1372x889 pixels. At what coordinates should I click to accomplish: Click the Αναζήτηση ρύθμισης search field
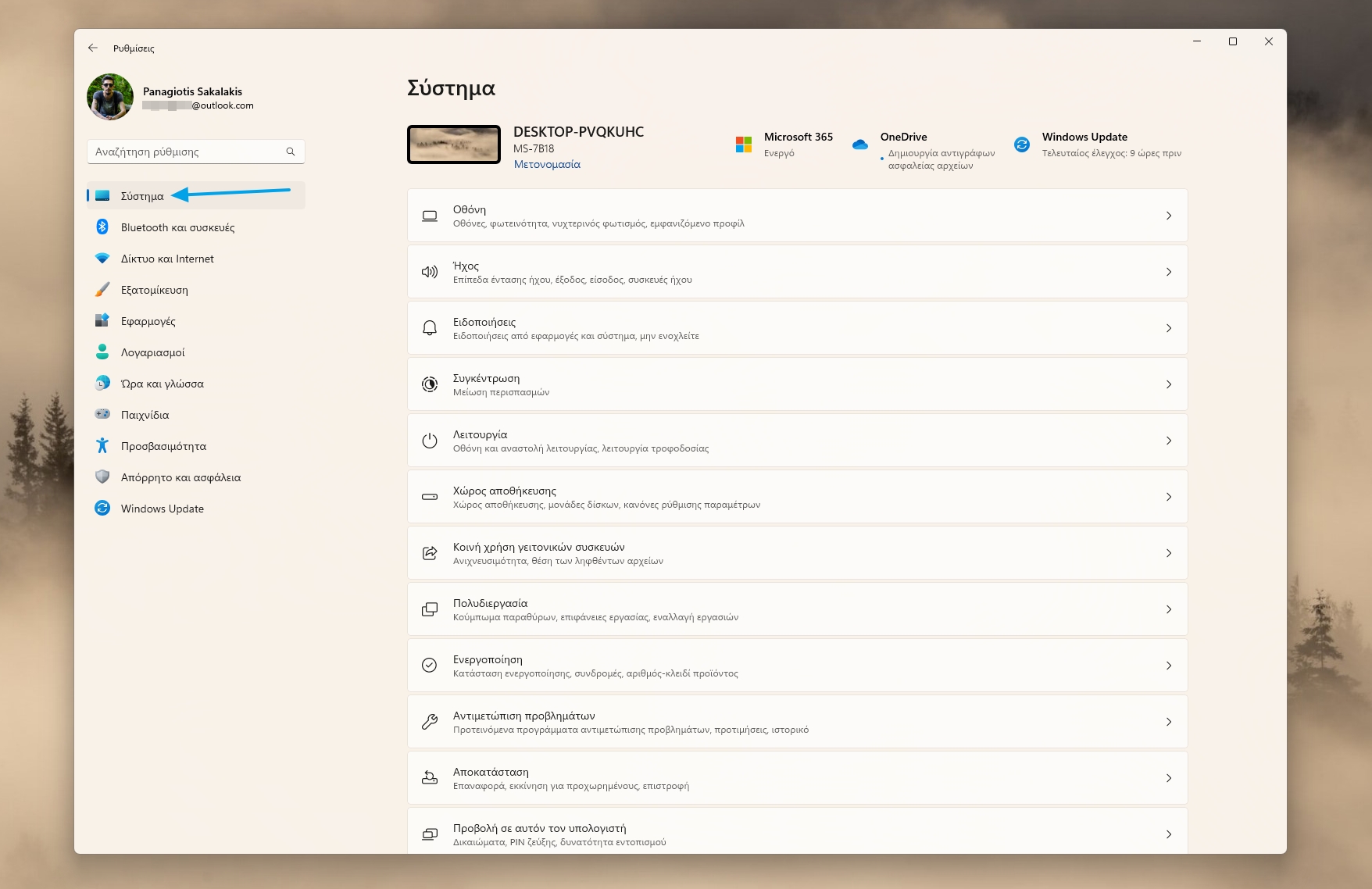(186, 152)
